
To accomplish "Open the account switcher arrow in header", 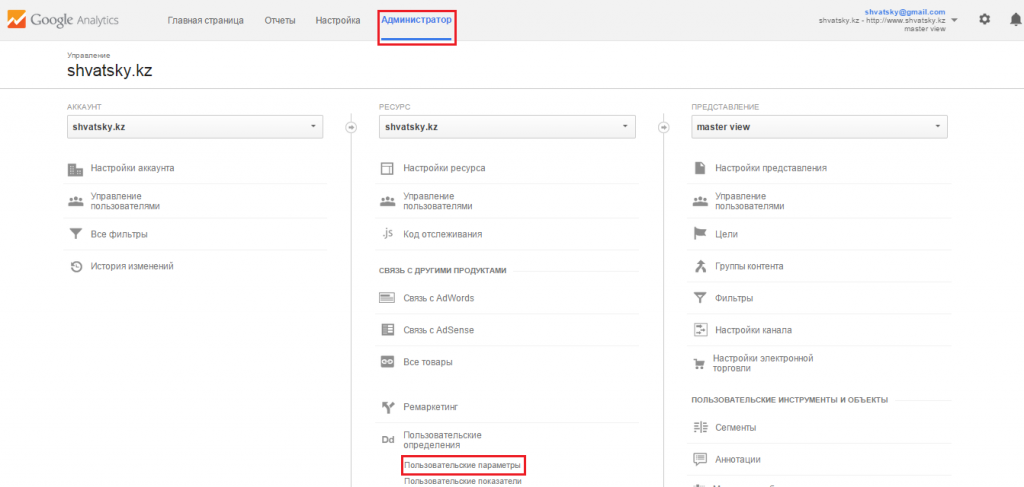I will pyautogui.click(x=954, y=20).
